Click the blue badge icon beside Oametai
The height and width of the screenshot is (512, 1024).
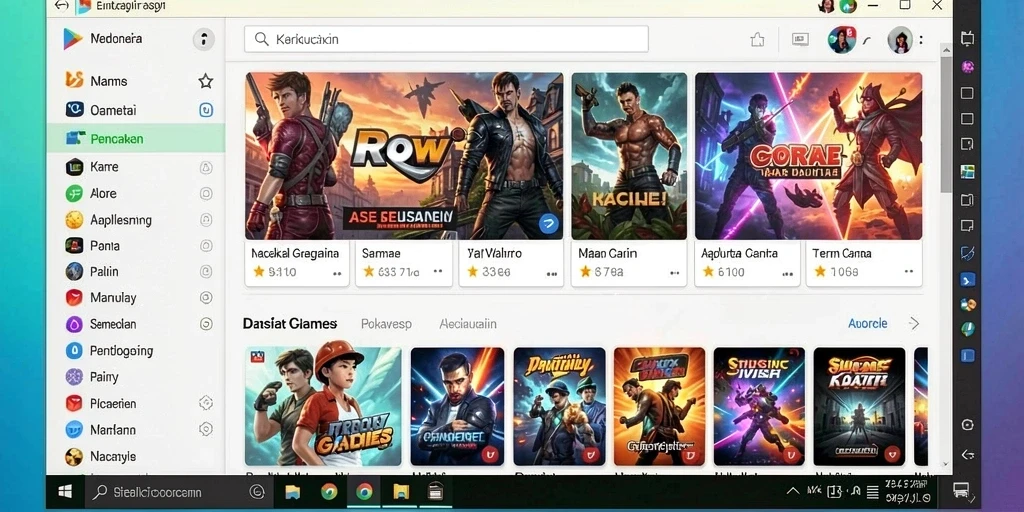pos(206,110)
